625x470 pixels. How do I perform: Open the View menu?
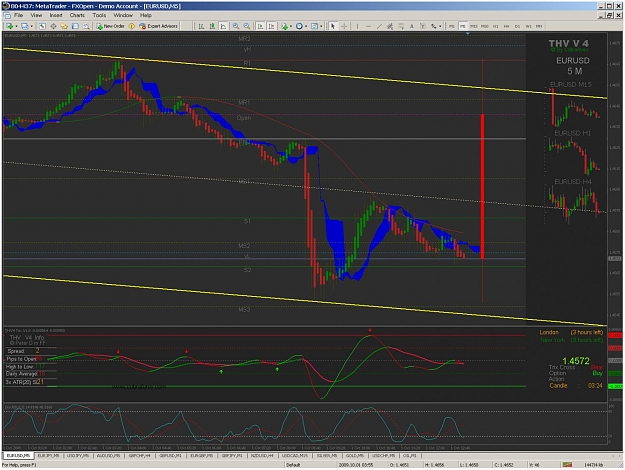coord(36,15)
